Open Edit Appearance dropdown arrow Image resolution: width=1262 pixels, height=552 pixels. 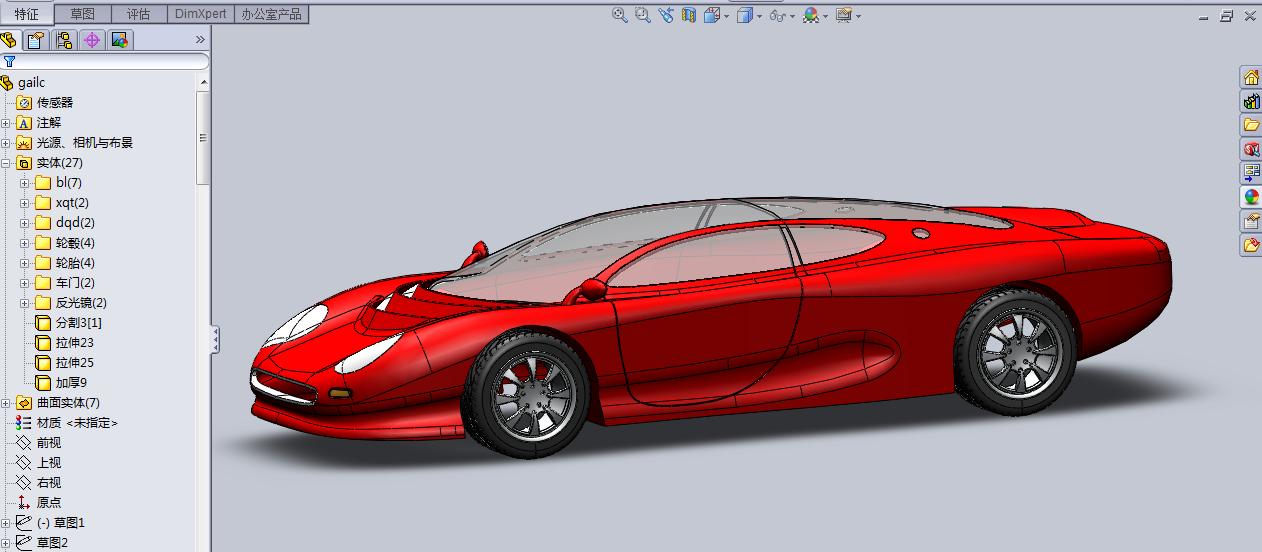pyautogui.click(x=825, y=16)
